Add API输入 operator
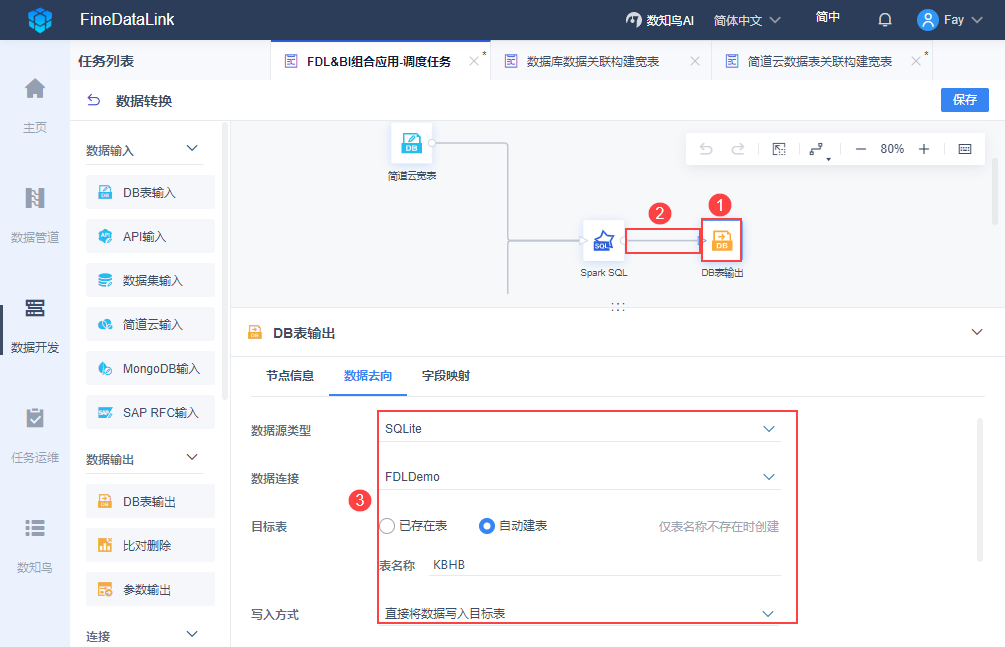This screenshot has width=1005, height=647. (x=150, y=236)
